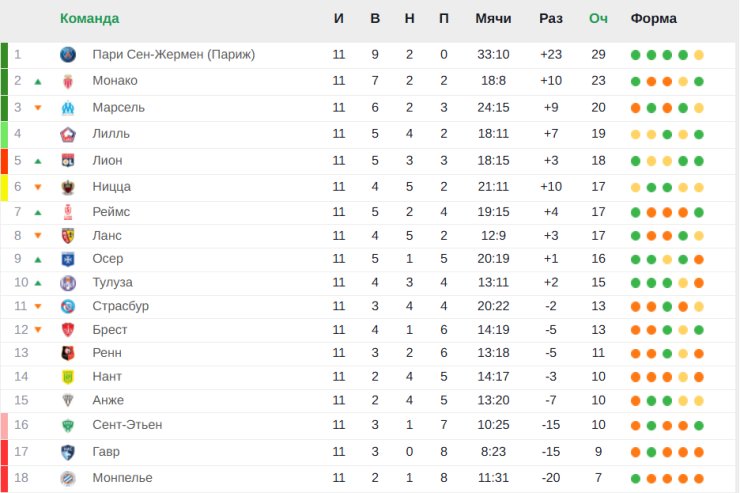Click the Команда column header
The width and height of the screenshot is (740, 493).
pyautogui.click(x=90, y=18)
